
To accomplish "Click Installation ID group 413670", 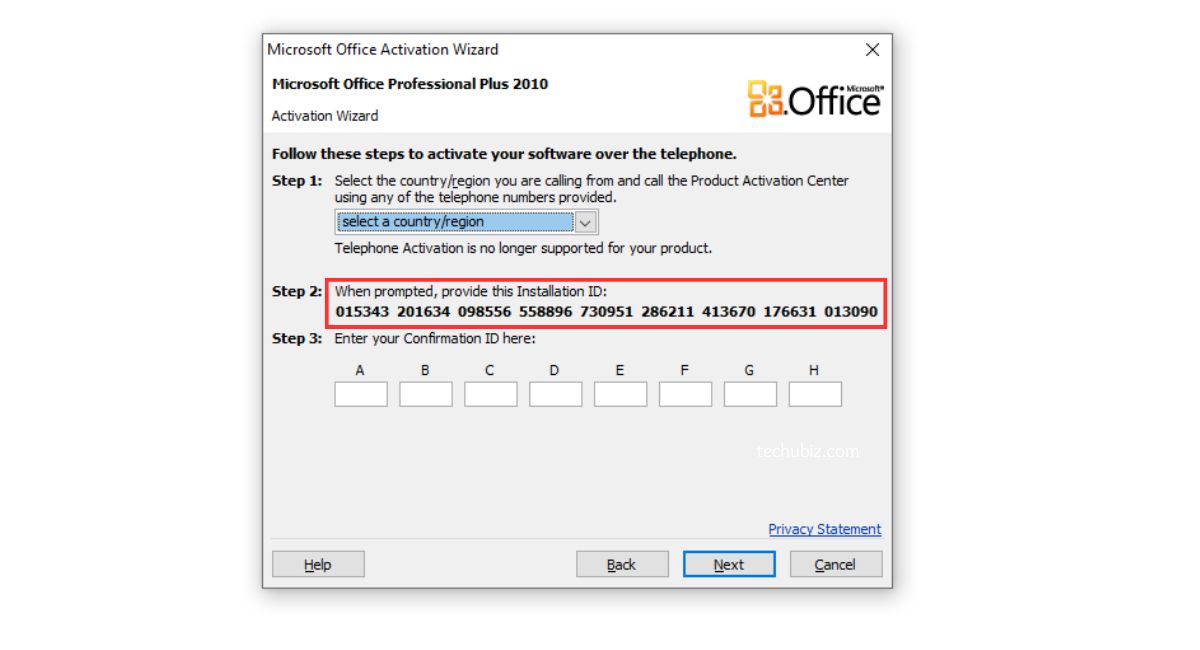I will 729,312.
